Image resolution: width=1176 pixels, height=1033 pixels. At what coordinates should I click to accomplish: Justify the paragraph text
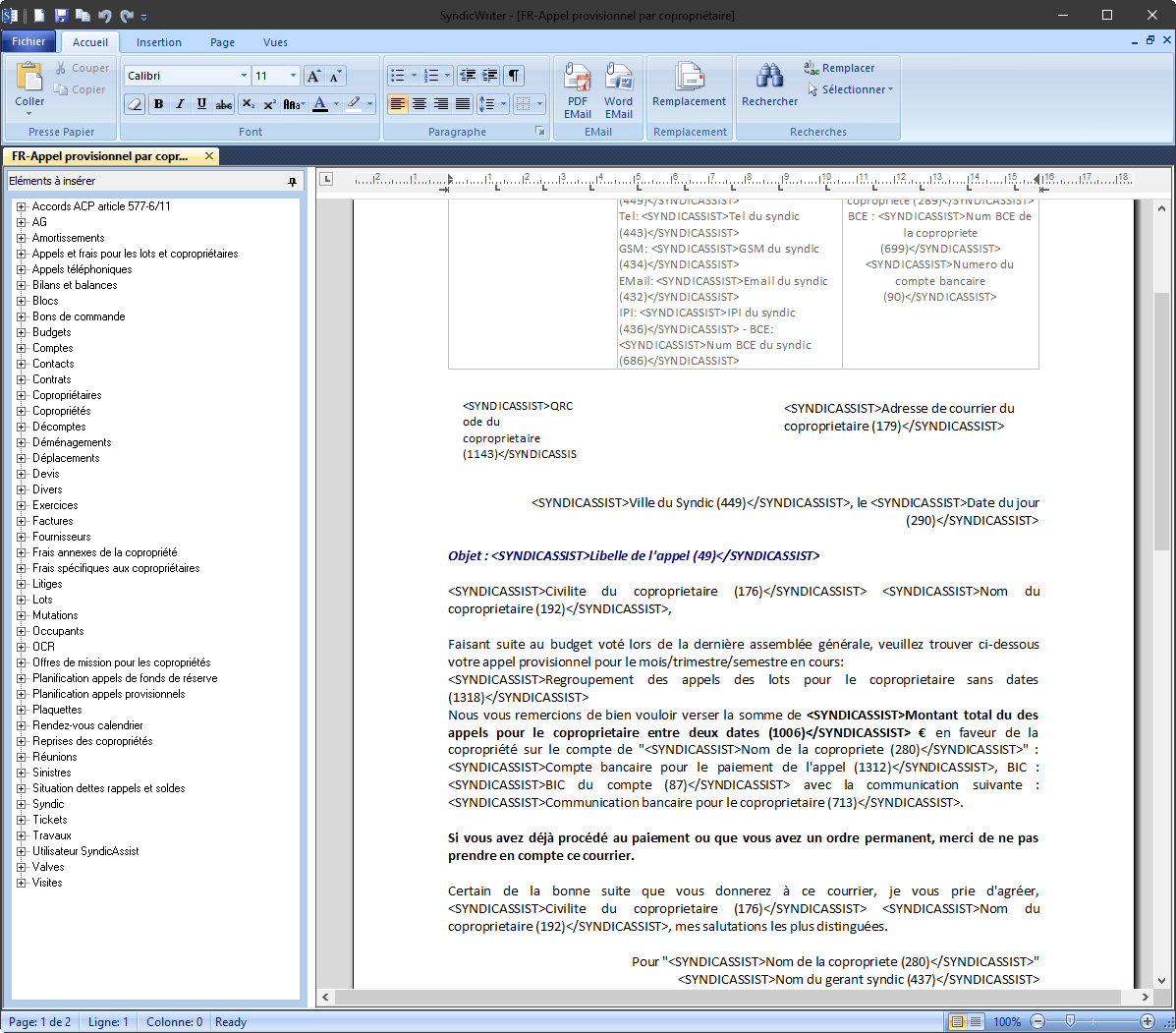point(463,104)
